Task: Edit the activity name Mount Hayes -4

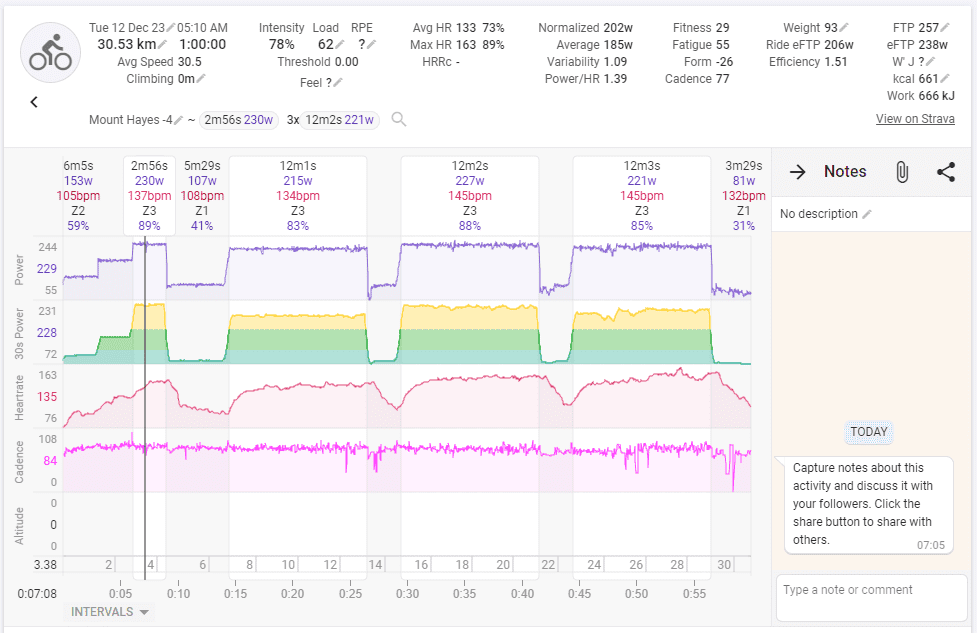Action: click(178, 120)
